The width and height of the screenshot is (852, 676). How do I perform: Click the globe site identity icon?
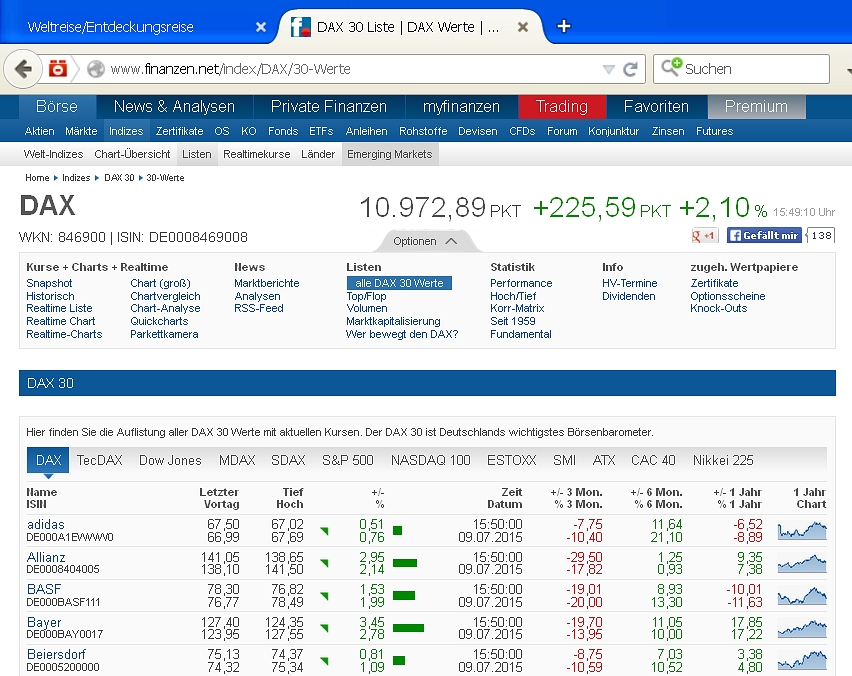pos(96,69)
